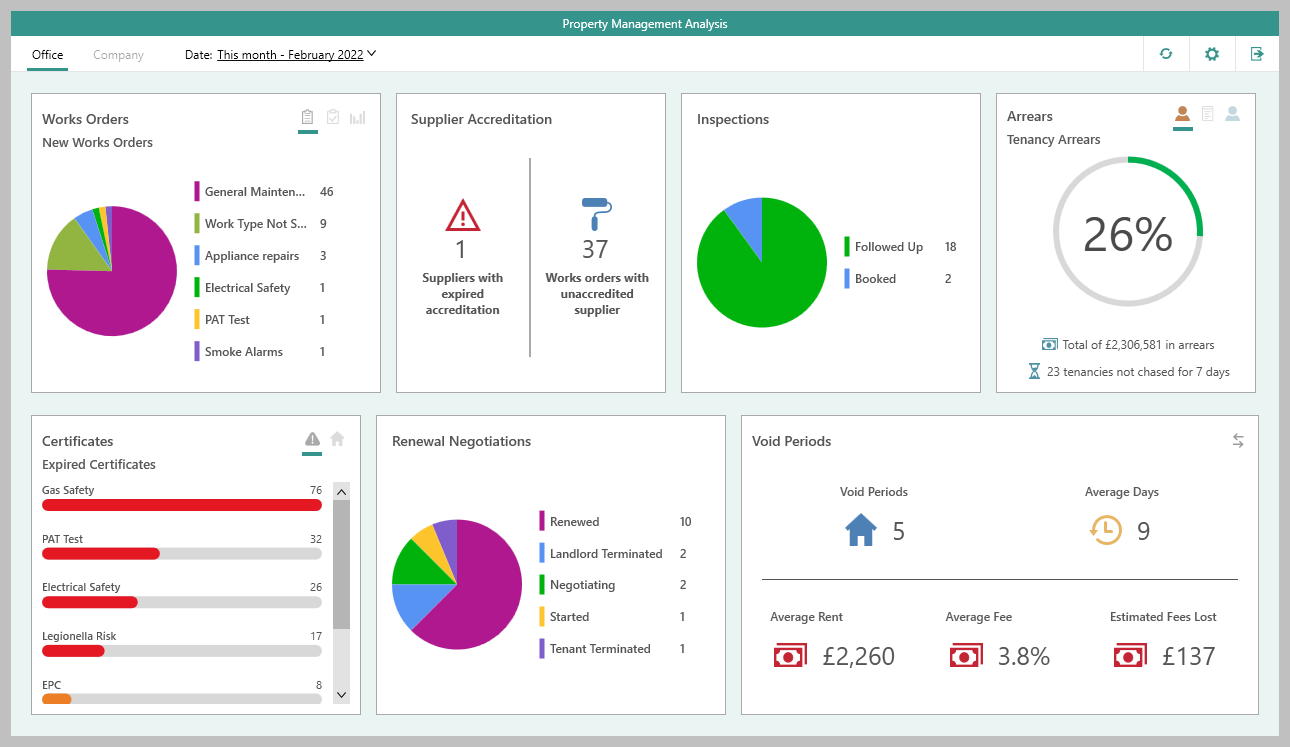Click 'Landlord Terminated' legend entry
Viewport: 1290px width, 747px height.
606,553
